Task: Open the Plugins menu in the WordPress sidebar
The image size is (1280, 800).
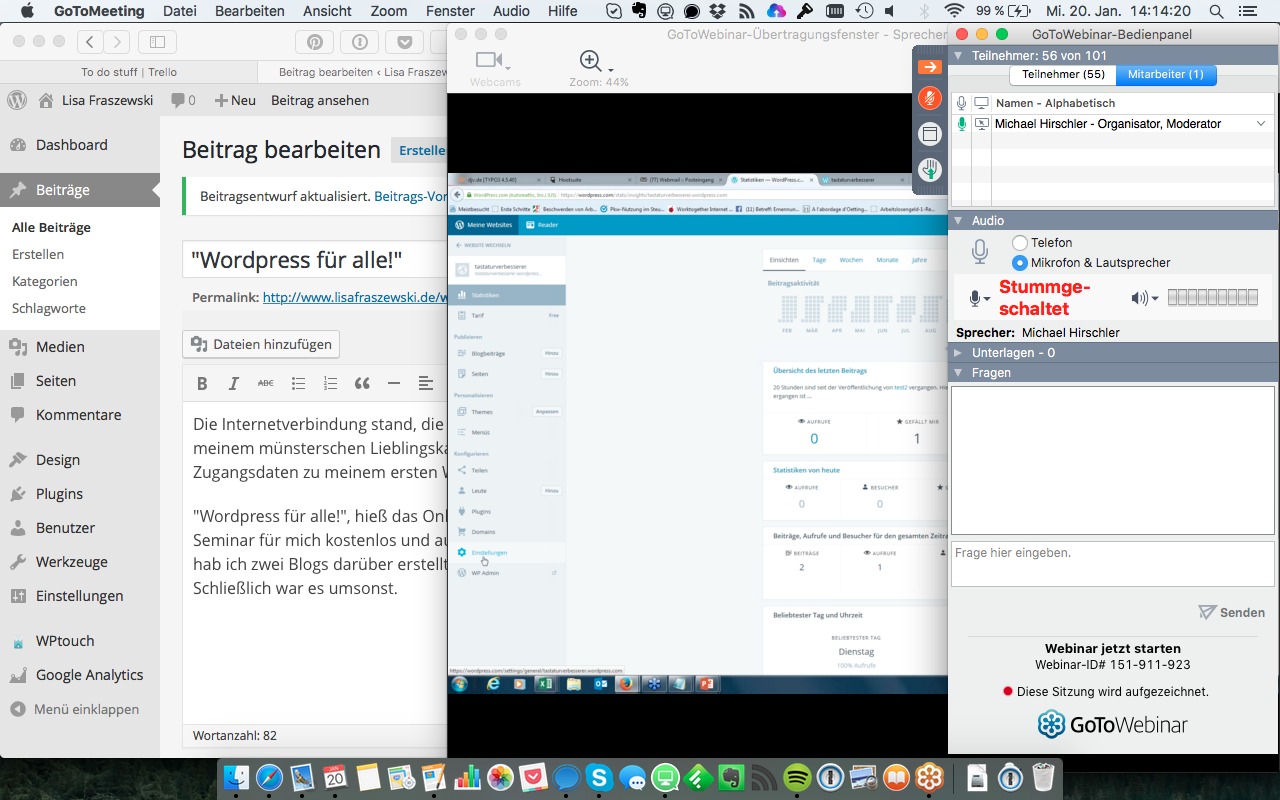Action: [x=59, y=494]
